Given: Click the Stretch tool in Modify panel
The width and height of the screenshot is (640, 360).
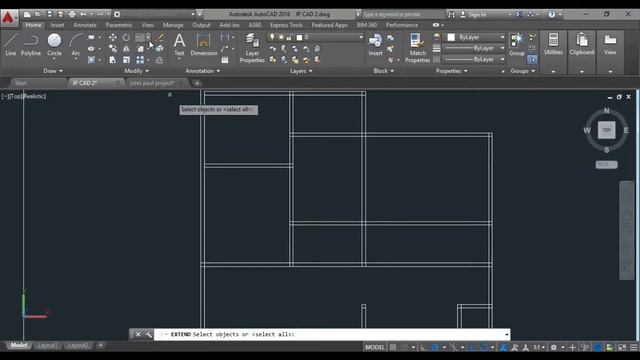Looking at the screenshot, I should (113, 60).
